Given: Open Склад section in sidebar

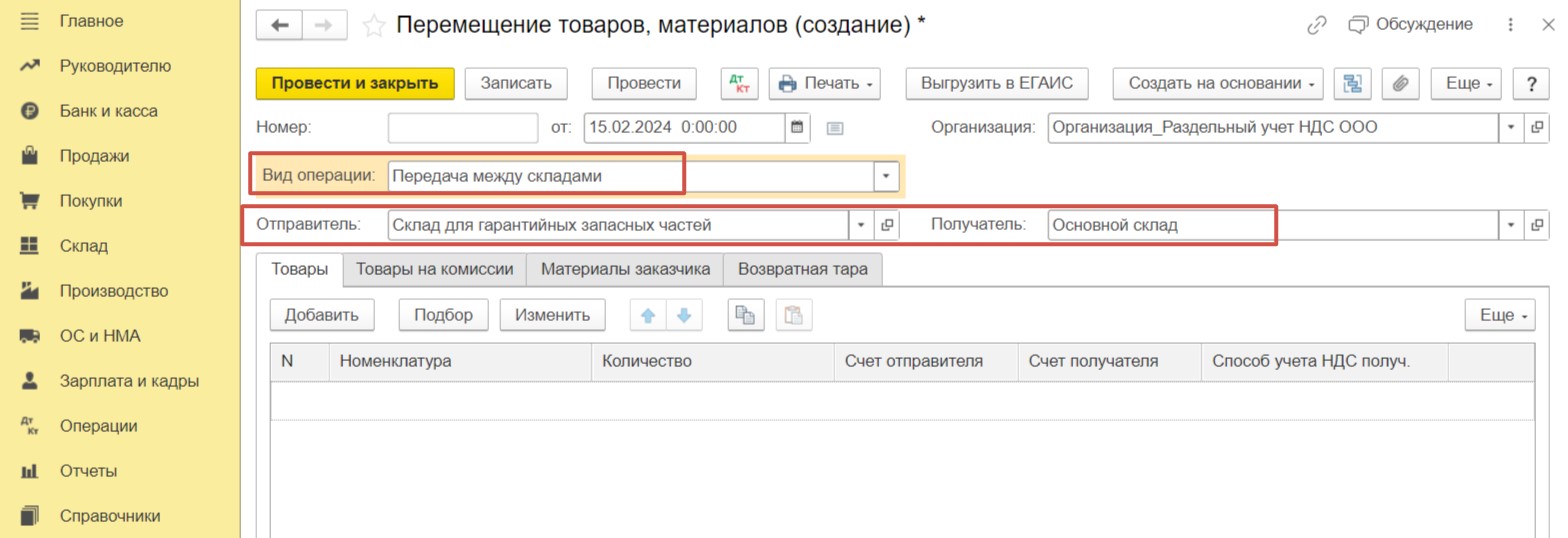Looking at the screenshot, I should coord(84,246).
